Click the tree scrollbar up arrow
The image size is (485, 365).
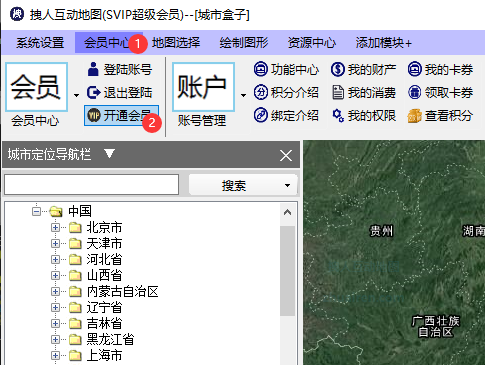(287, 212)
